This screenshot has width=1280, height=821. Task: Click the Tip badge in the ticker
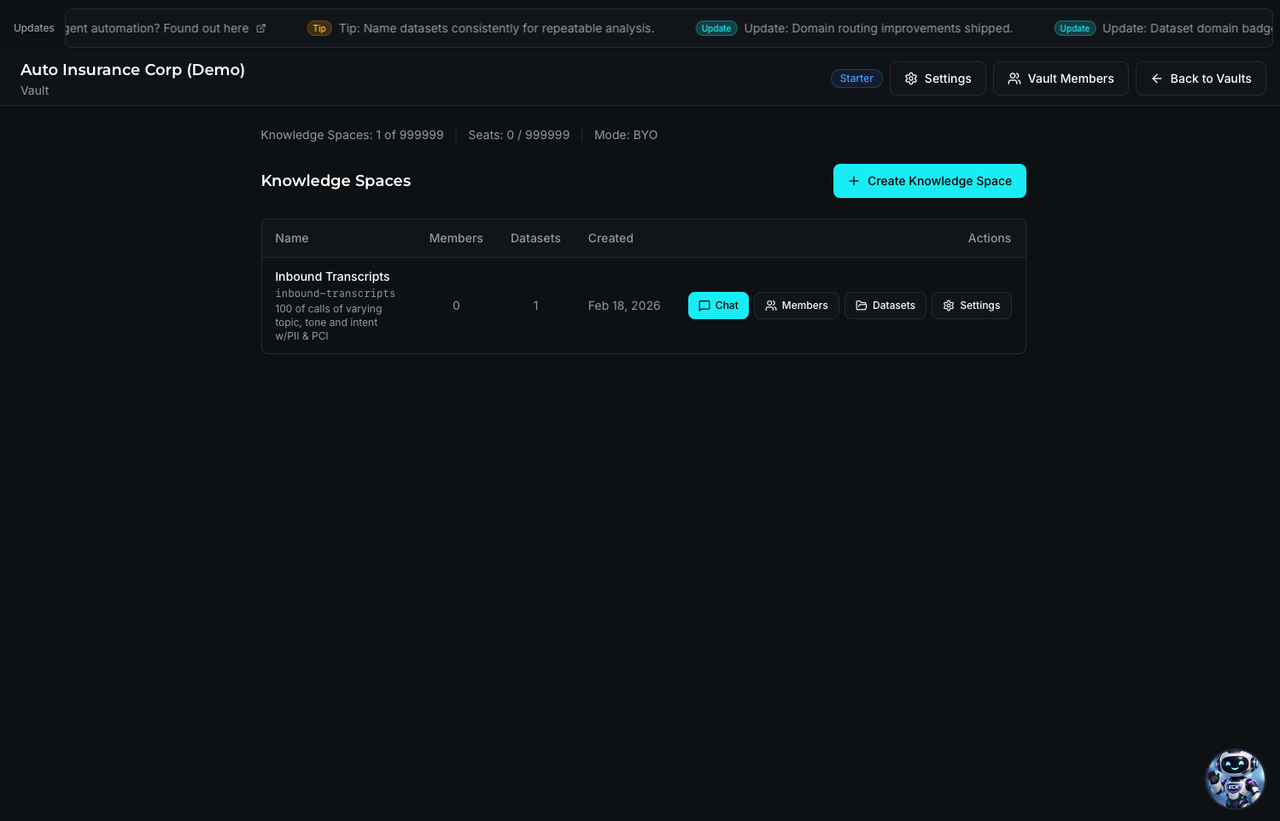(319, 28)
